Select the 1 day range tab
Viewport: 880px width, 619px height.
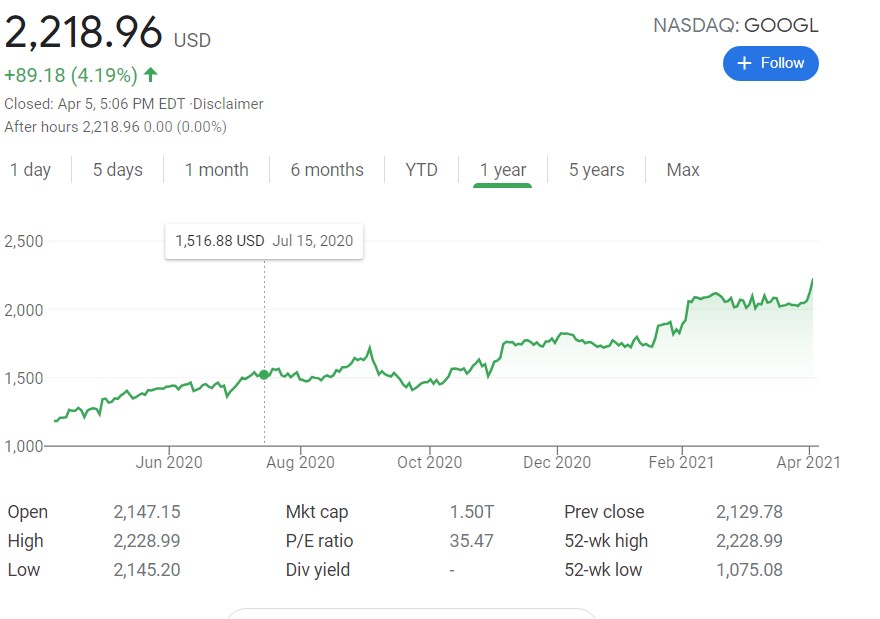(x=30, y=170)
